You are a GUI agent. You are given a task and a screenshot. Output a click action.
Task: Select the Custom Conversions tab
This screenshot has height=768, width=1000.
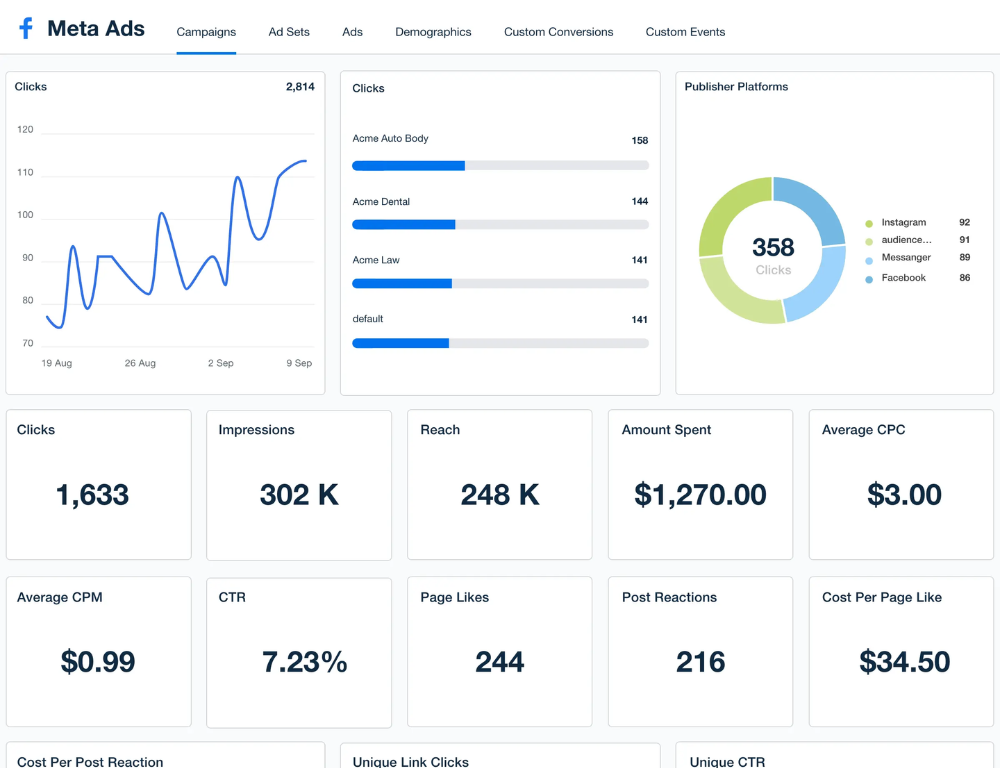click(x=558, y=32)
